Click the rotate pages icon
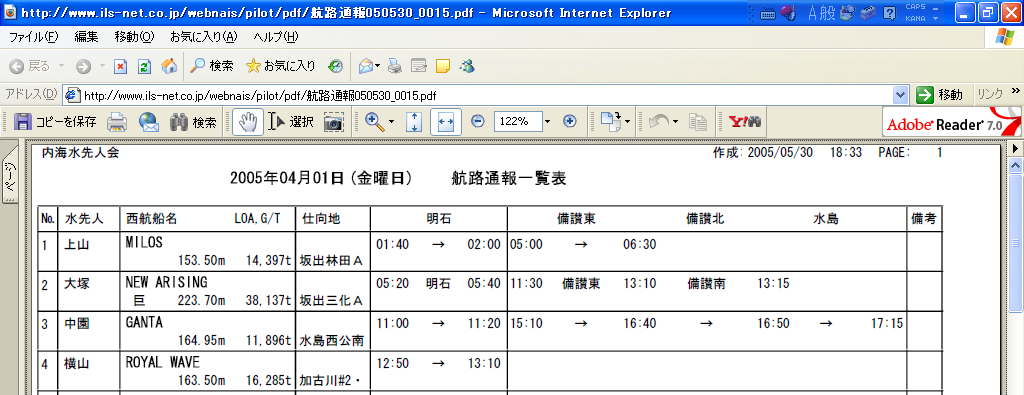 pos(610,121)
